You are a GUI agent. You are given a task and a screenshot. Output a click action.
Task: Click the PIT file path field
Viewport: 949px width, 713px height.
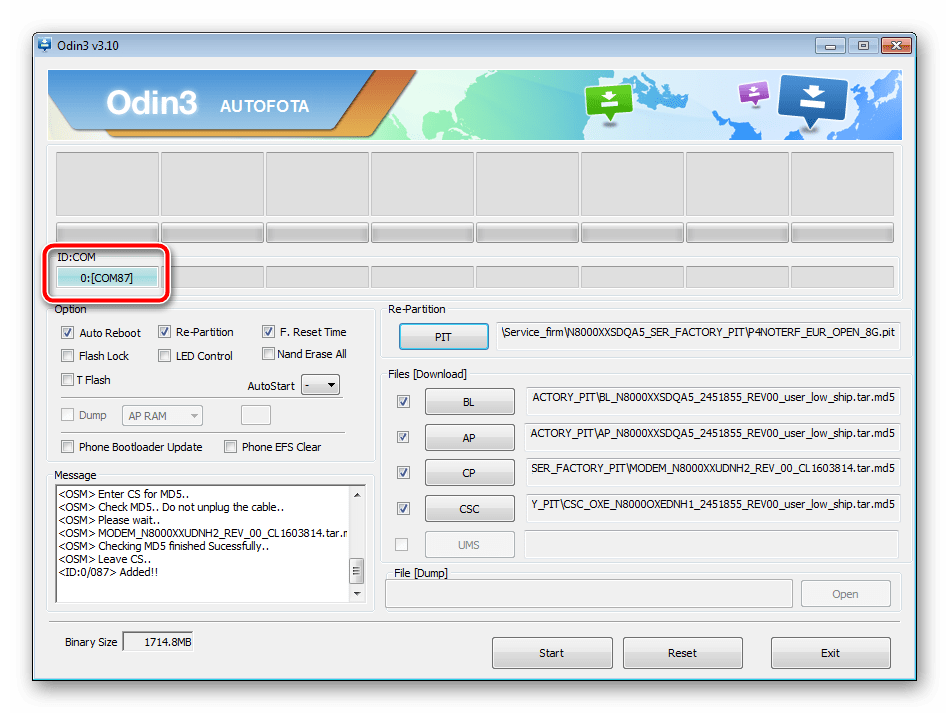point(698,336)
